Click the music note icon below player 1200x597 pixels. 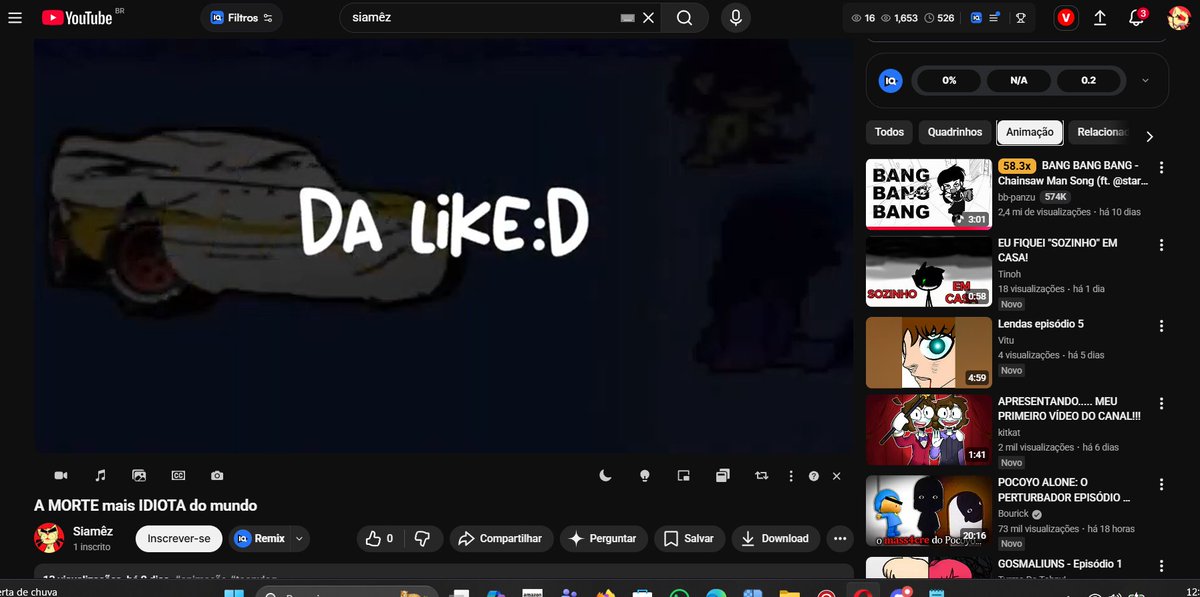[100, 476]
